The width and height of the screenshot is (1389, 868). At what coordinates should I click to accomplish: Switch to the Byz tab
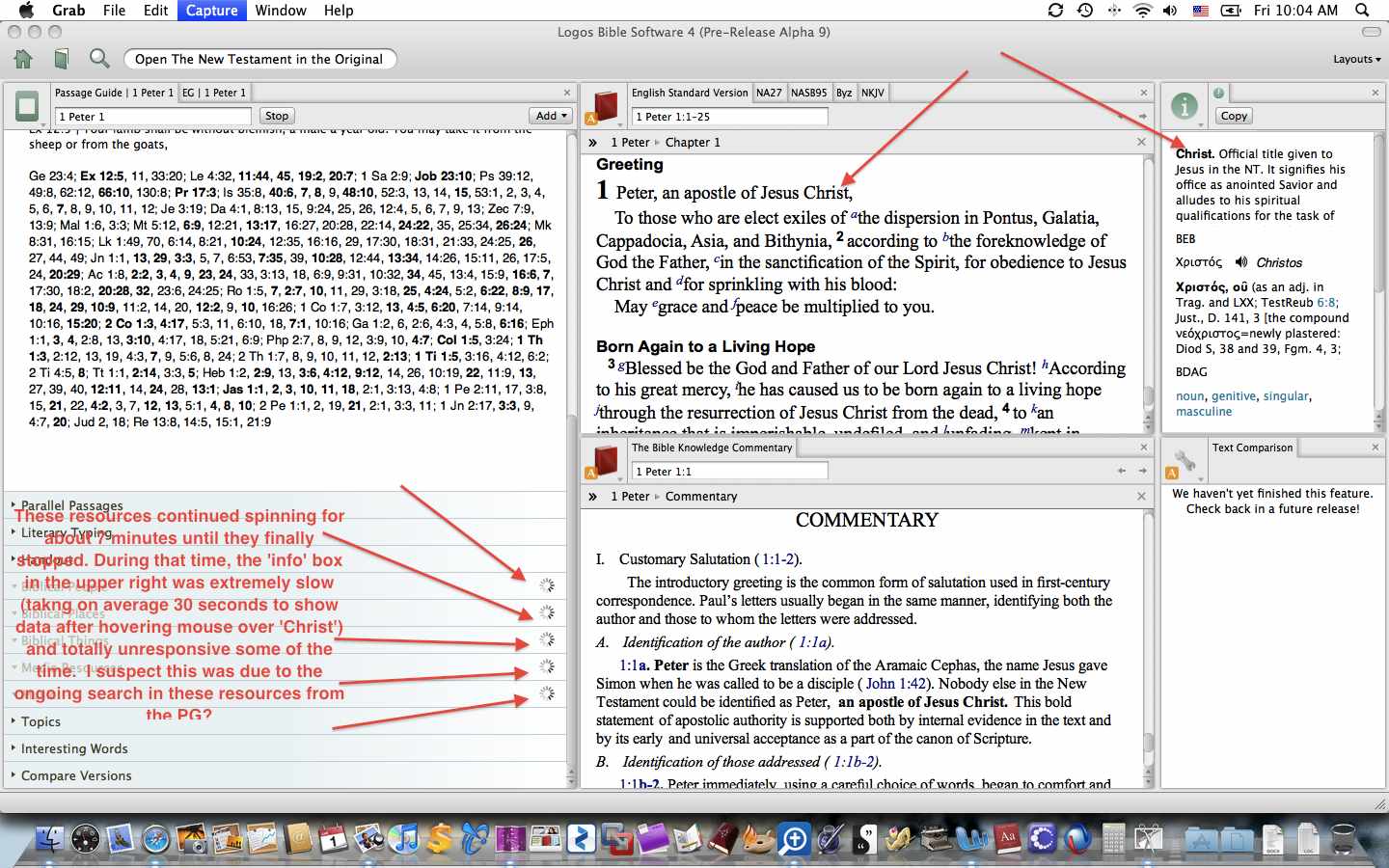coord(844,93)
